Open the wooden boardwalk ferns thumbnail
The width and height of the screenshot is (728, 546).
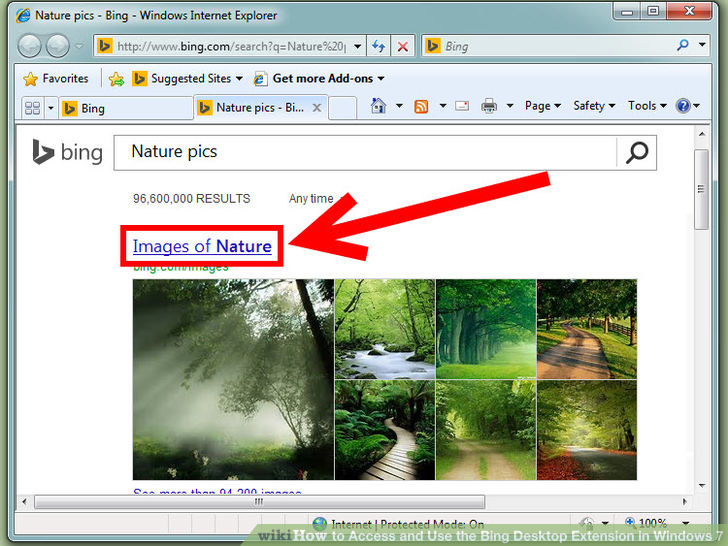[x=385, y=430]
